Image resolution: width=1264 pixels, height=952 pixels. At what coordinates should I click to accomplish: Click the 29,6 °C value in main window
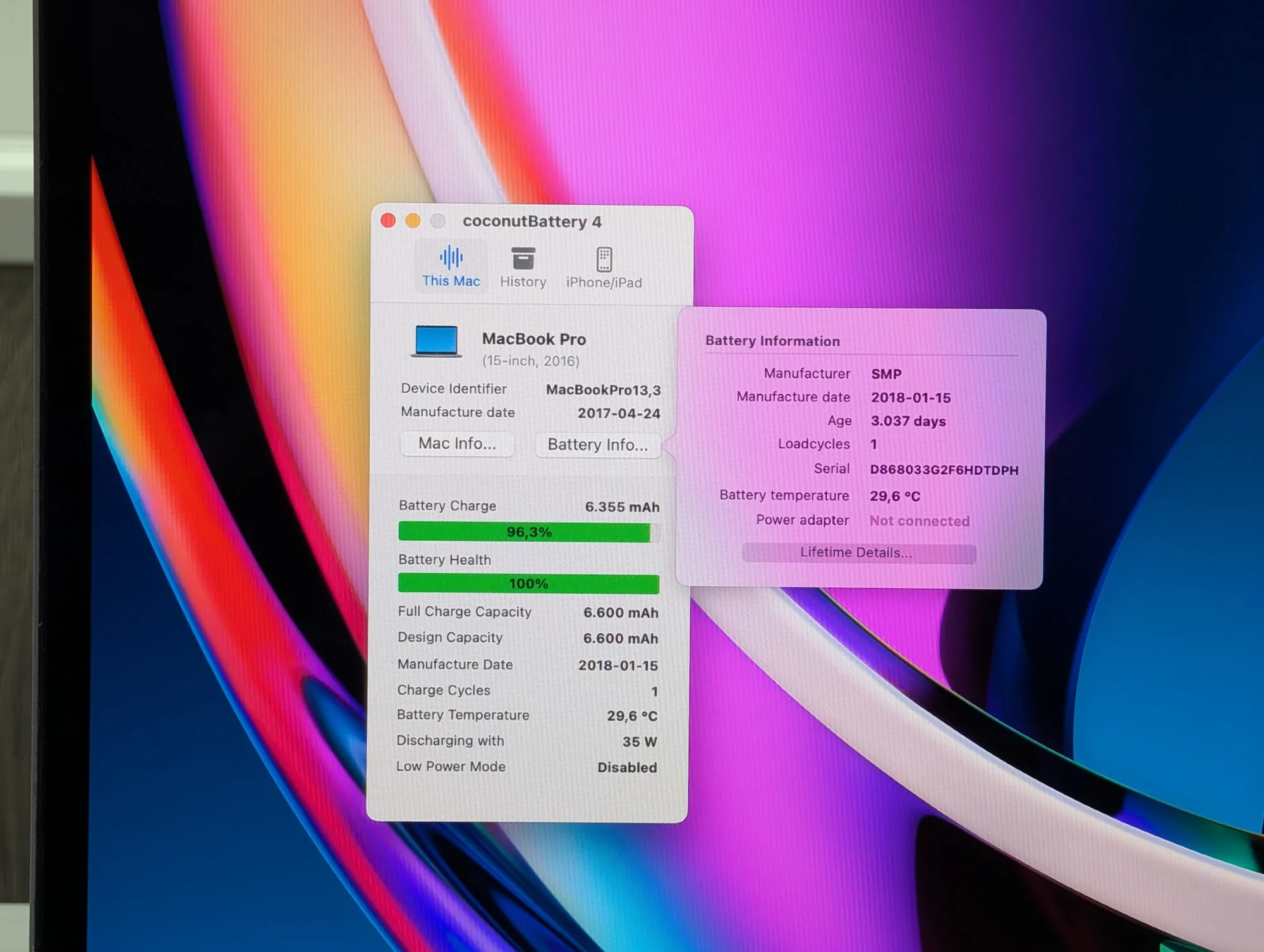tap(633, 716)
